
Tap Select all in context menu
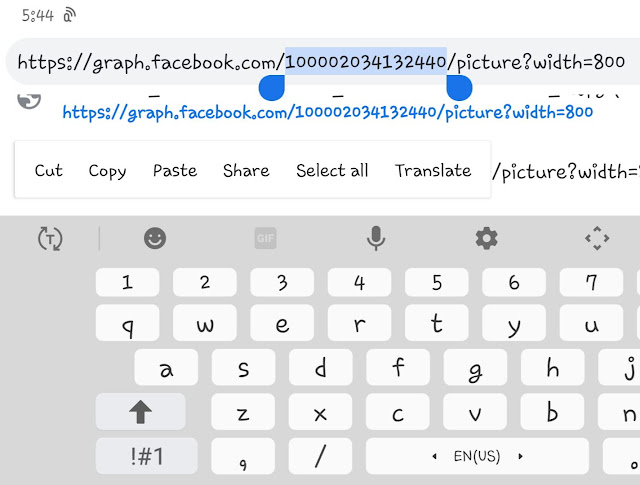click(x=332, y=170)
